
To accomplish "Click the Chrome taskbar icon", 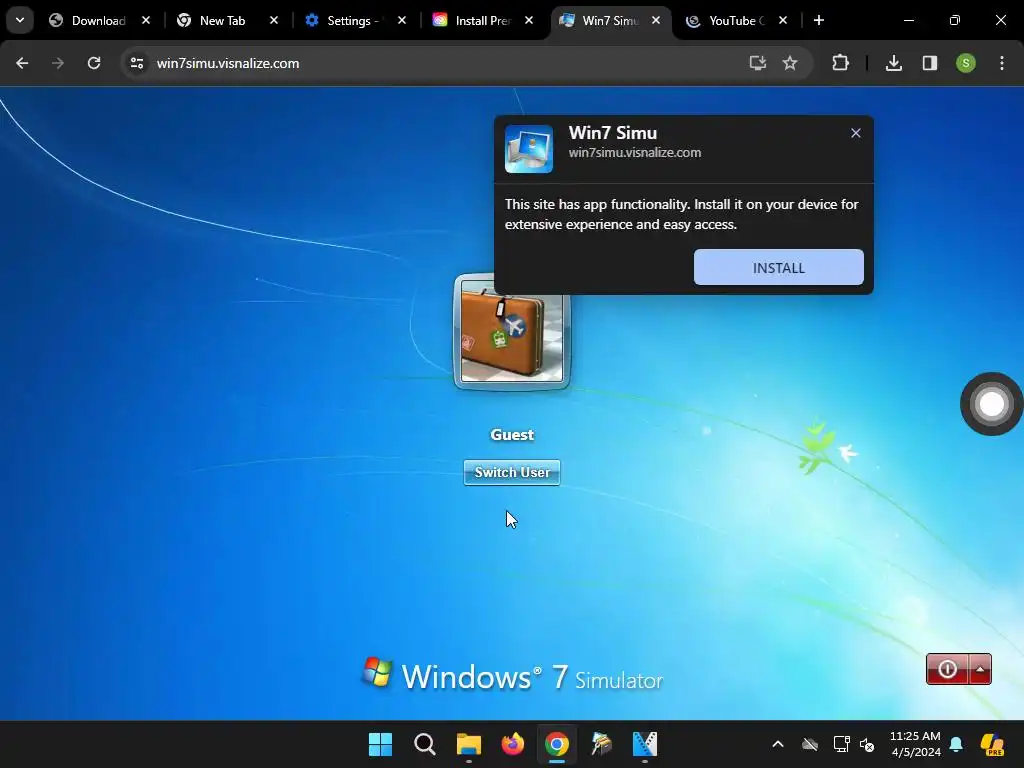I will (x=556, y=744).
